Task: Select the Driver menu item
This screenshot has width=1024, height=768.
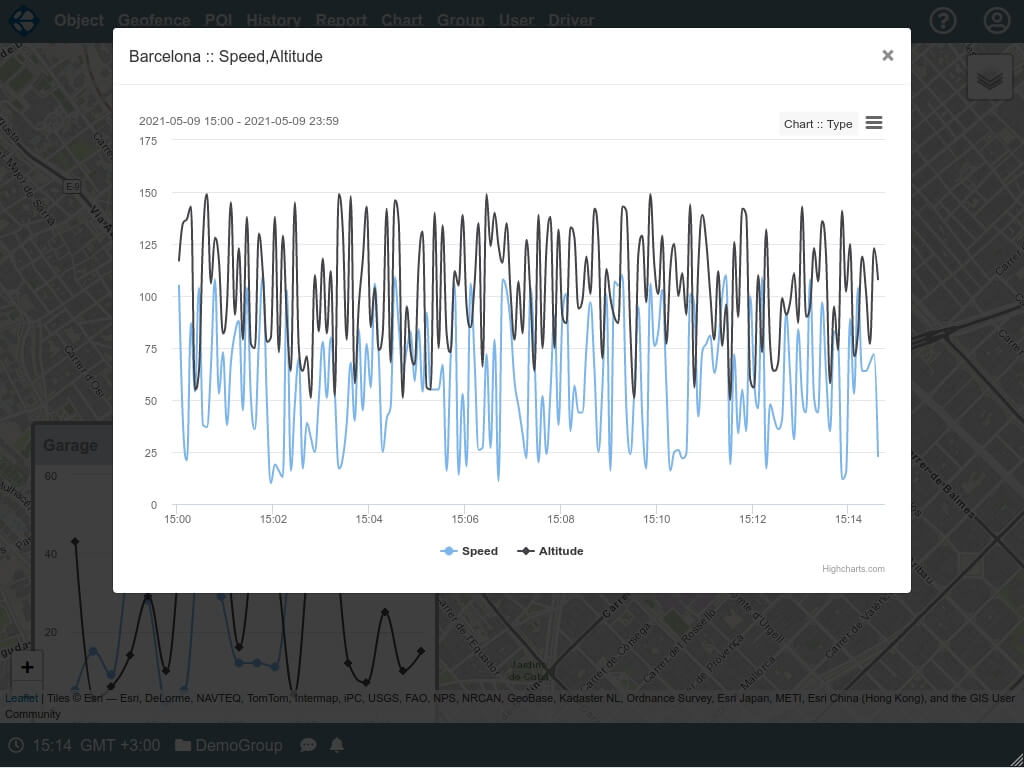Action: pos(571,20)
